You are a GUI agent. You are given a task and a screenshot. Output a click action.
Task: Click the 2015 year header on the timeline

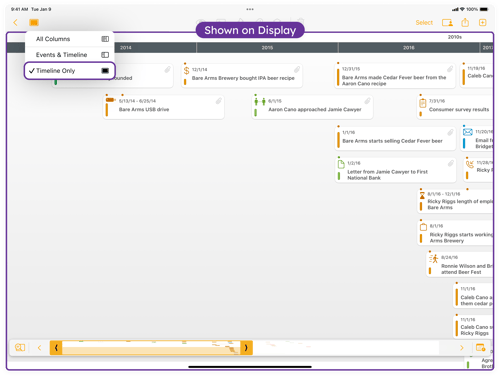pyautogui.click(x=267, y=48)
